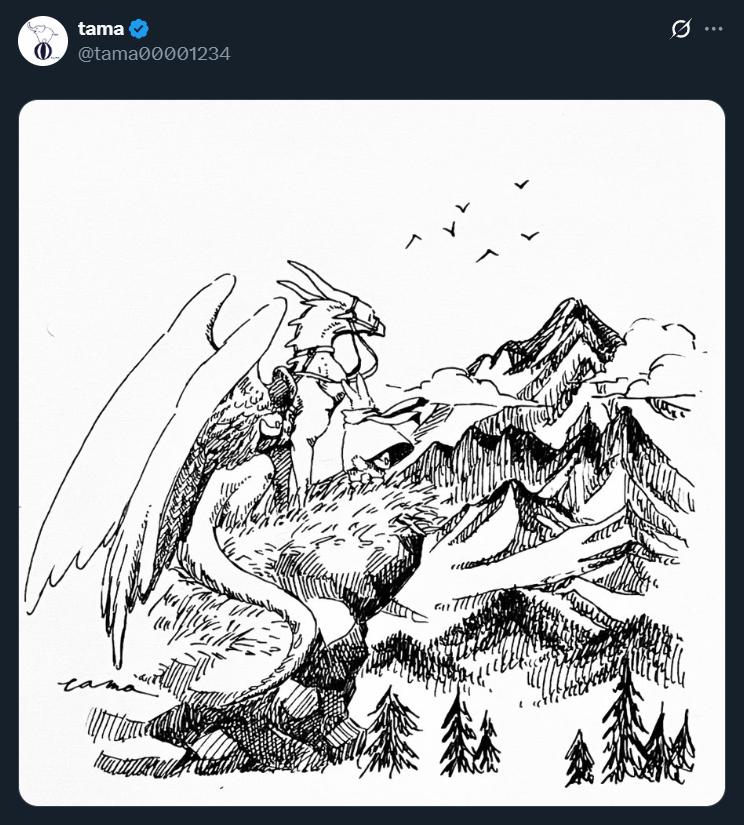
Task: Open tama's profile avatar
Action: [x=43, y=41]
